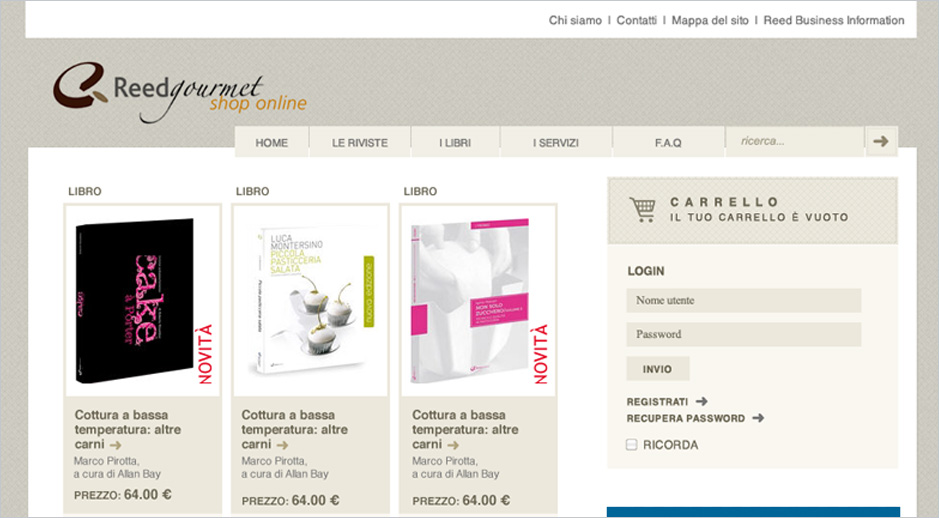Click price under Cake à Porter book
This screenshot has width=939, height=518.
(x=123, y=495)
